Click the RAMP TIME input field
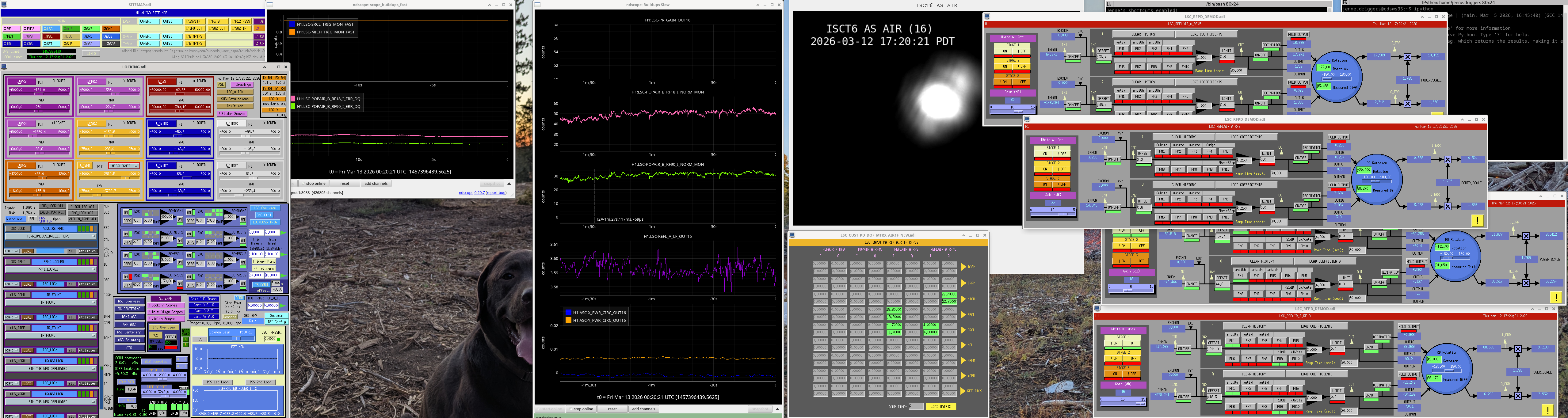1568x418 pixels. point(915,406)
